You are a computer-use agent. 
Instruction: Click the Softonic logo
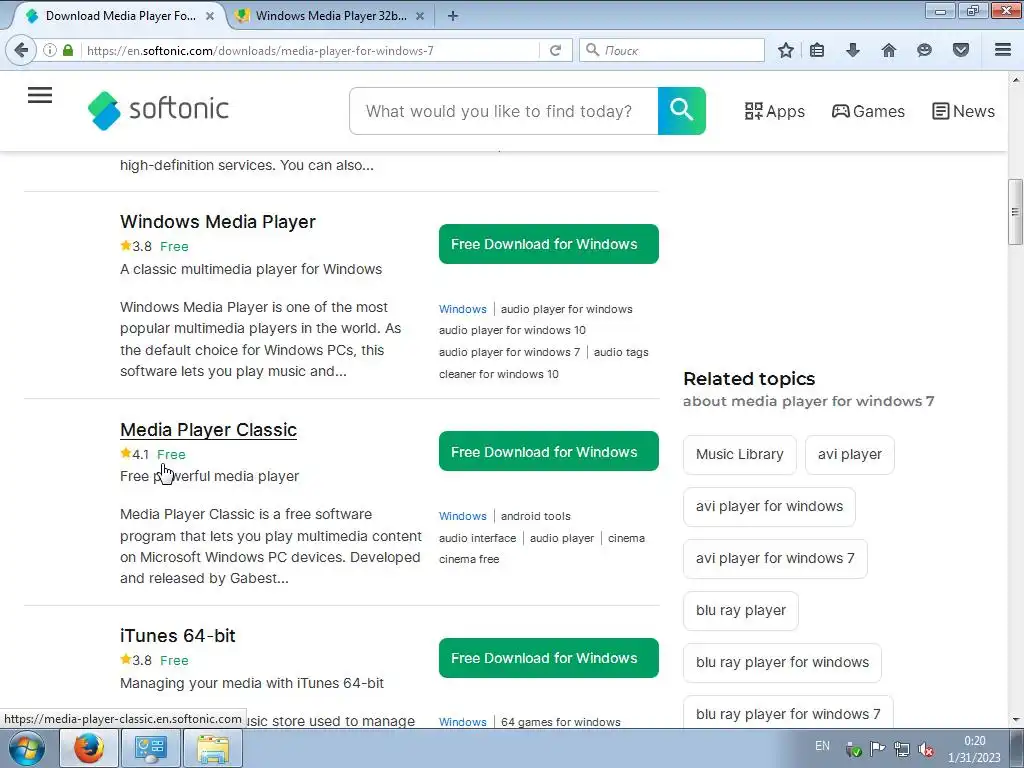[158, 110]
